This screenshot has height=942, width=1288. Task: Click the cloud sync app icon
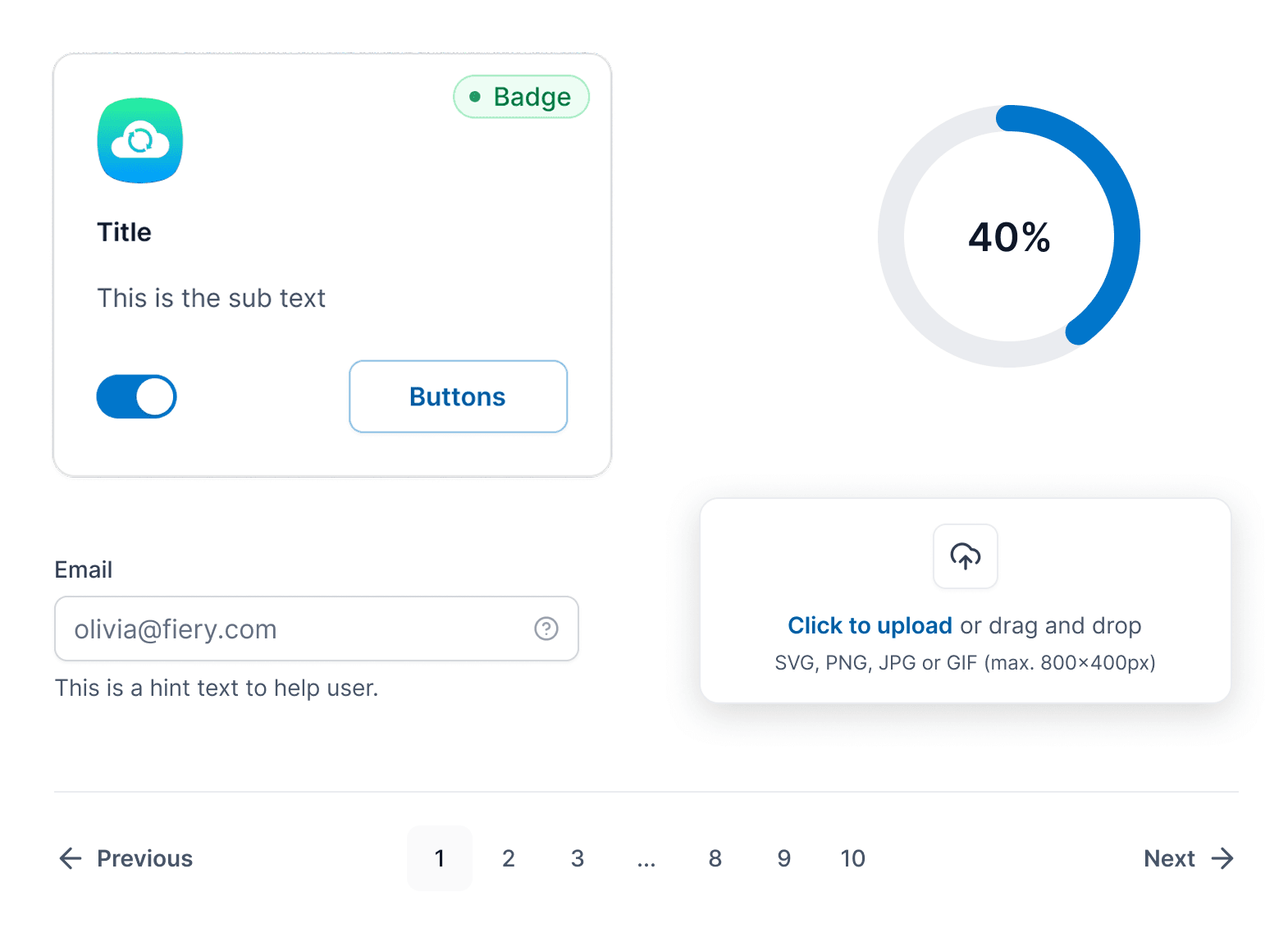point(140,140)
